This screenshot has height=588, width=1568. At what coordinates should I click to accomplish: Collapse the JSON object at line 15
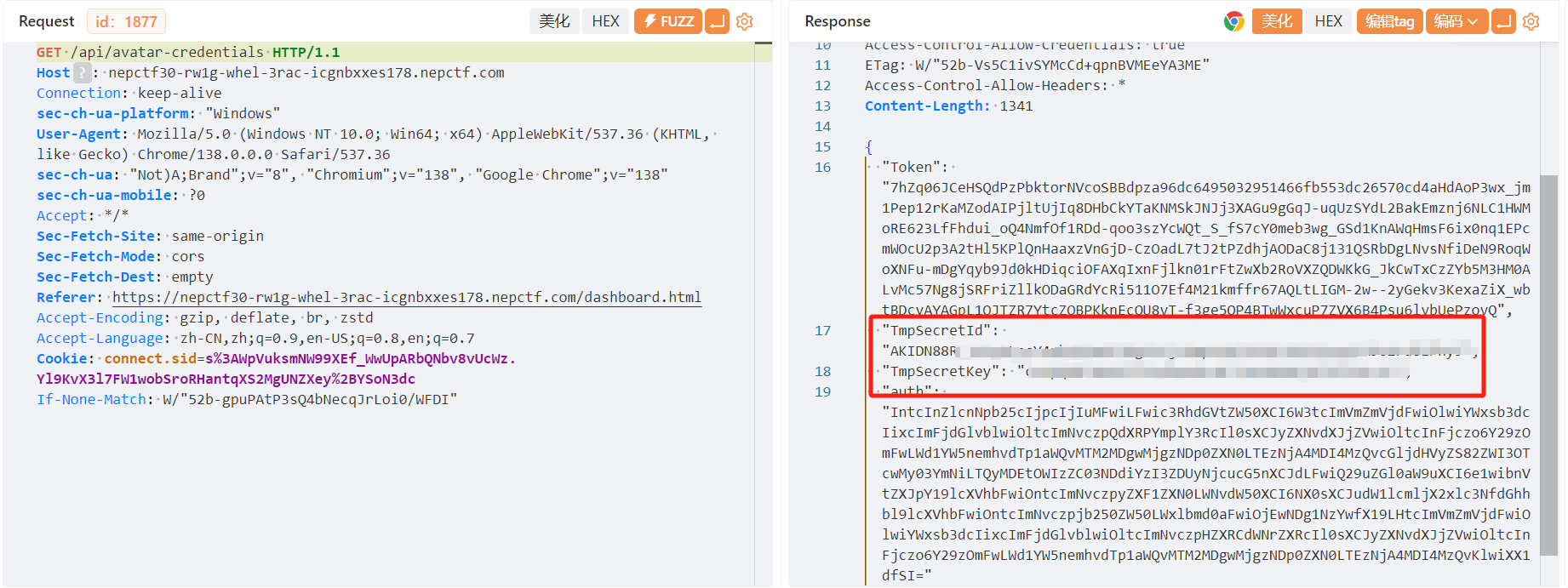click(x=868, y=147)
